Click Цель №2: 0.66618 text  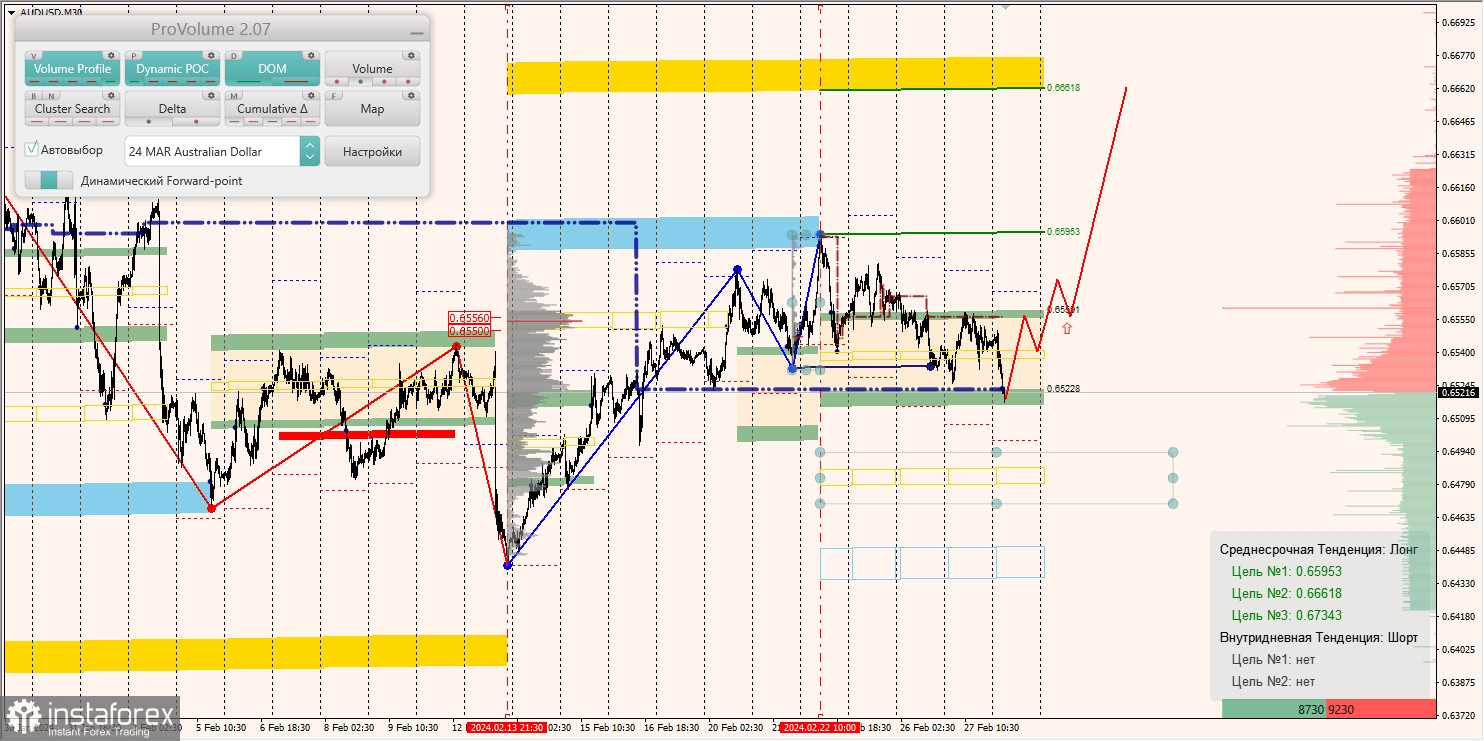1286,594
